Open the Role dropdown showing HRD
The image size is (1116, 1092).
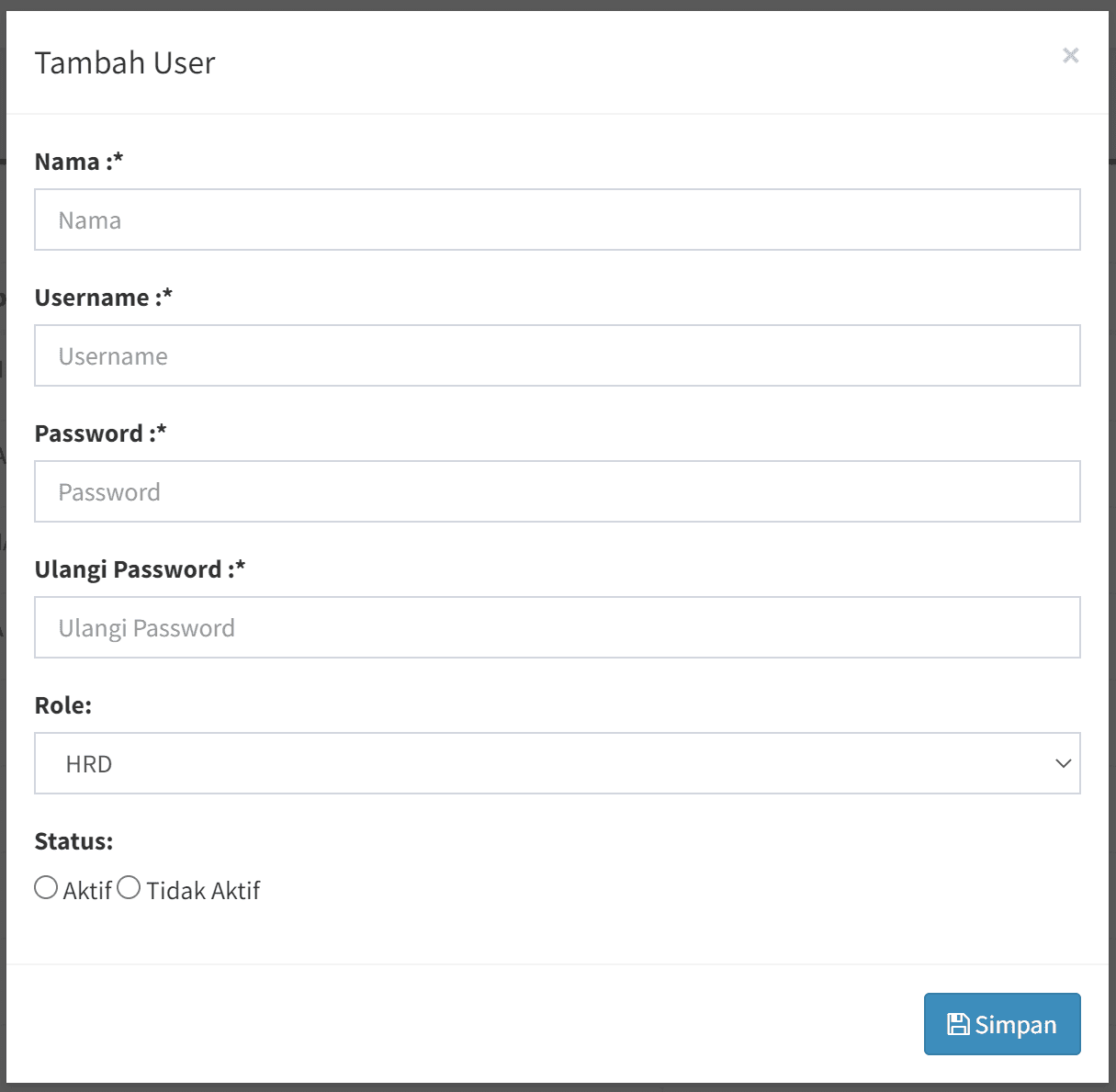click(557, 763)
